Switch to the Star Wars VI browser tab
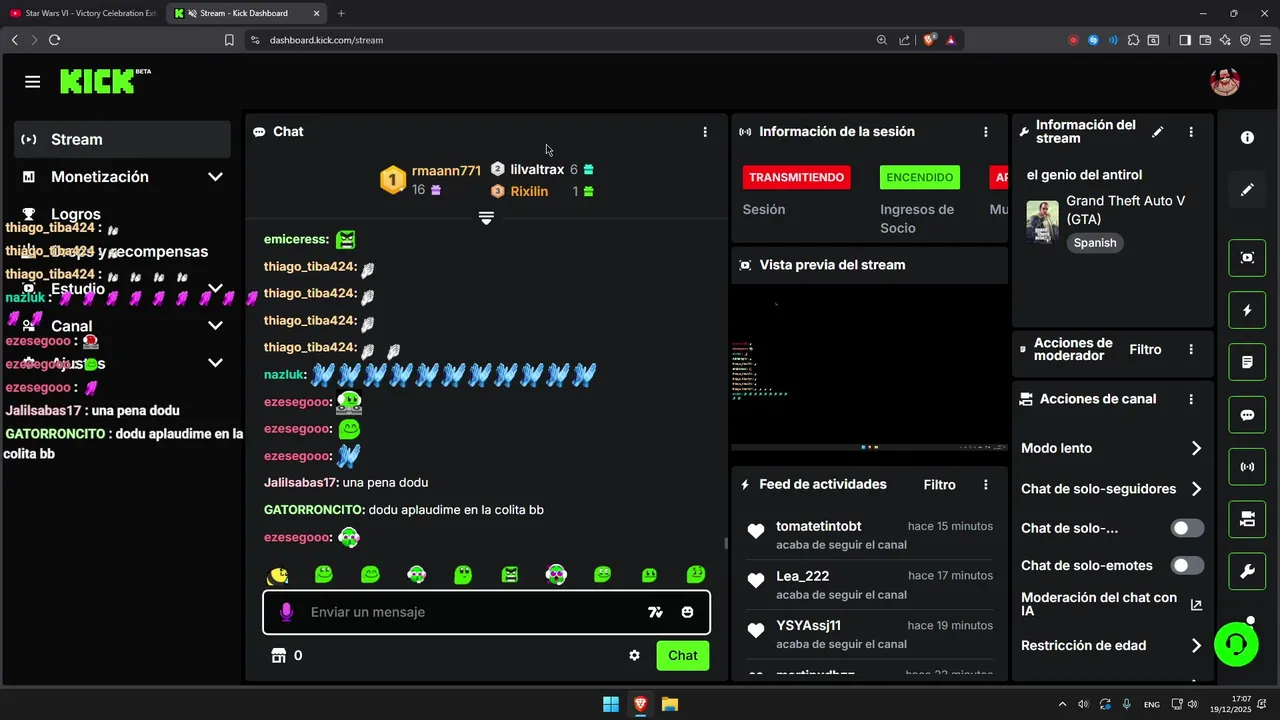The image size is (1280, 720). [84, 13]
